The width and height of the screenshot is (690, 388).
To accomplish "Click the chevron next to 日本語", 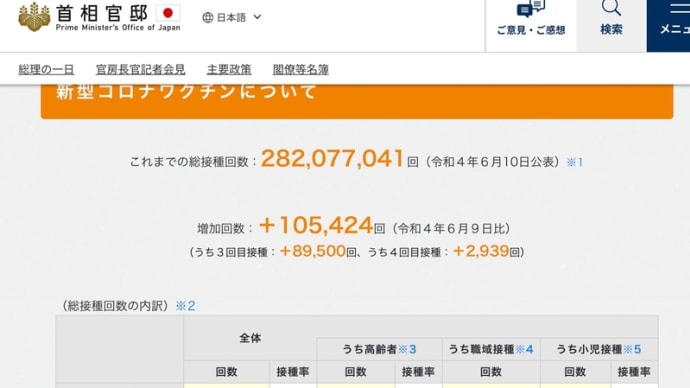I will tap(257, 17).
